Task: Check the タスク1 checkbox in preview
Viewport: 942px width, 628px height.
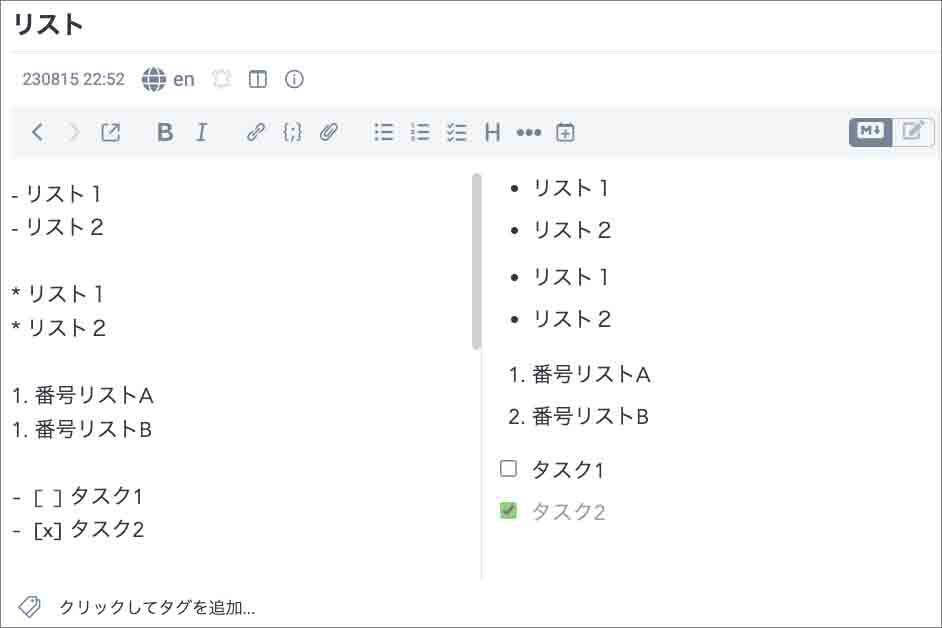Action: 509,468
